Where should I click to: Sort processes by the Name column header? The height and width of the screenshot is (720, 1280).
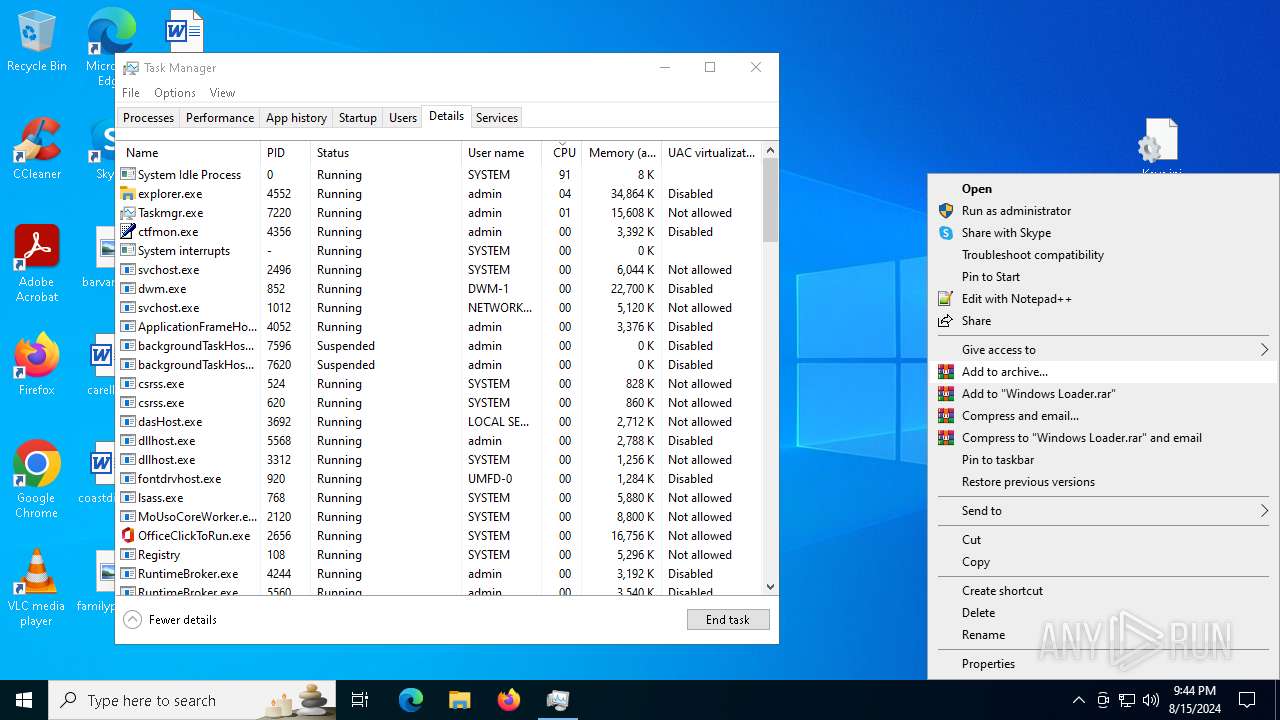[x=189, y=153]
